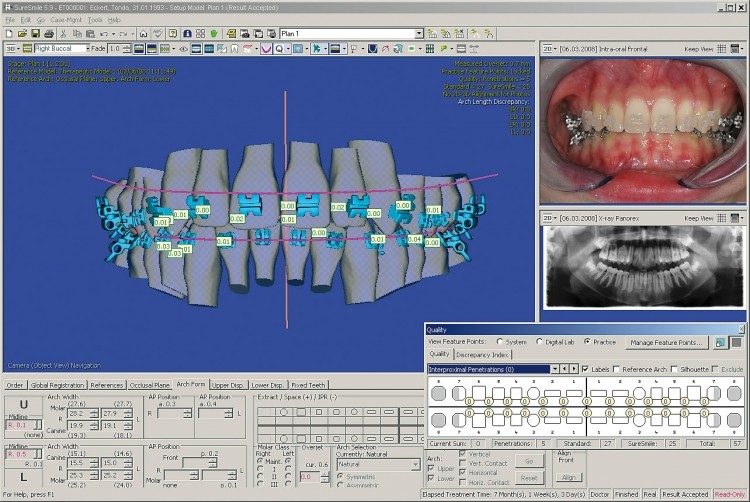Click the previous arrow next to penetrations dropdown

click(564, 369)
